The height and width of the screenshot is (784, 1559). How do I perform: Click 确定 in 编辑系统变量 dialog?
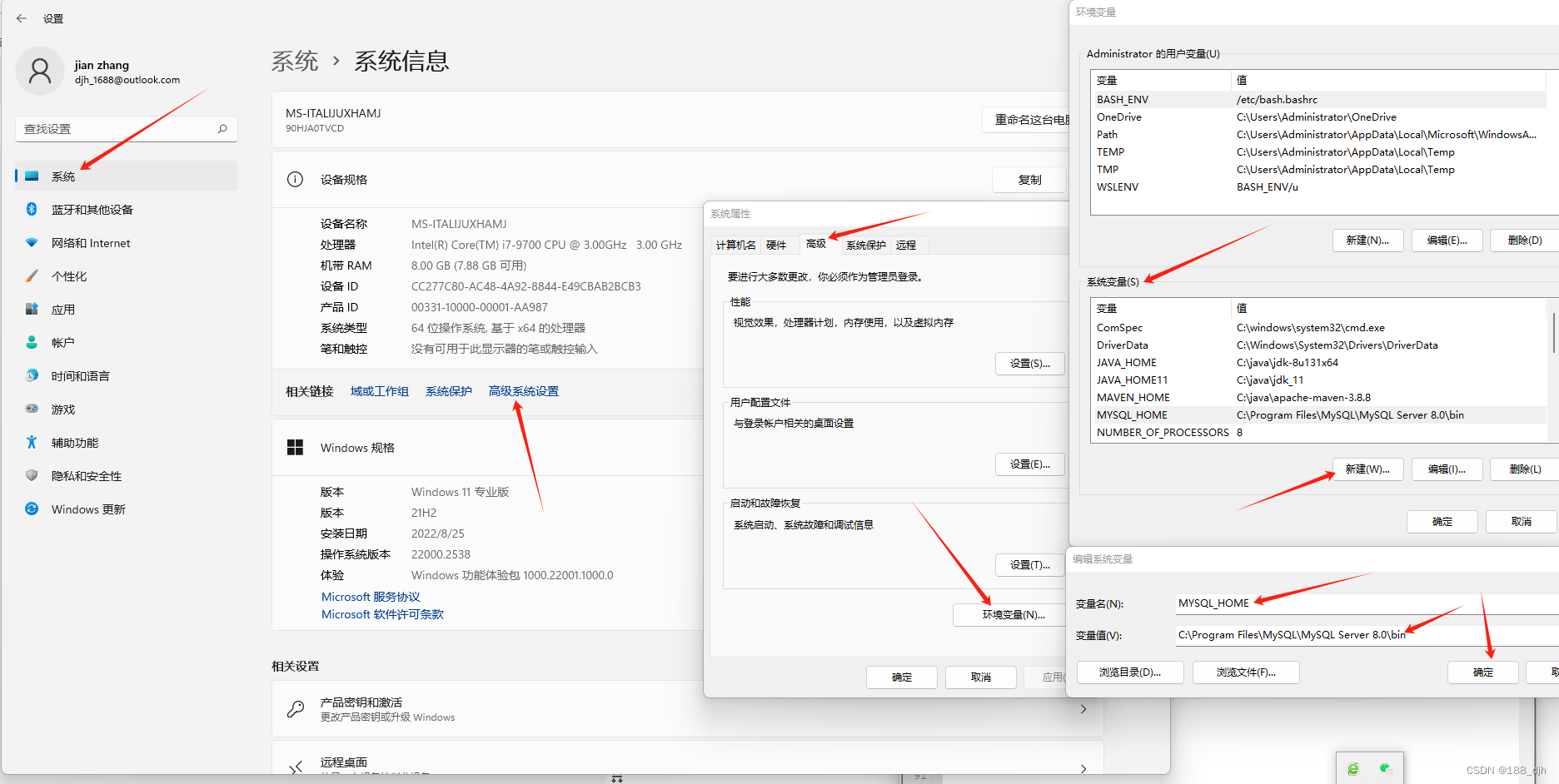click(1483, 672)
